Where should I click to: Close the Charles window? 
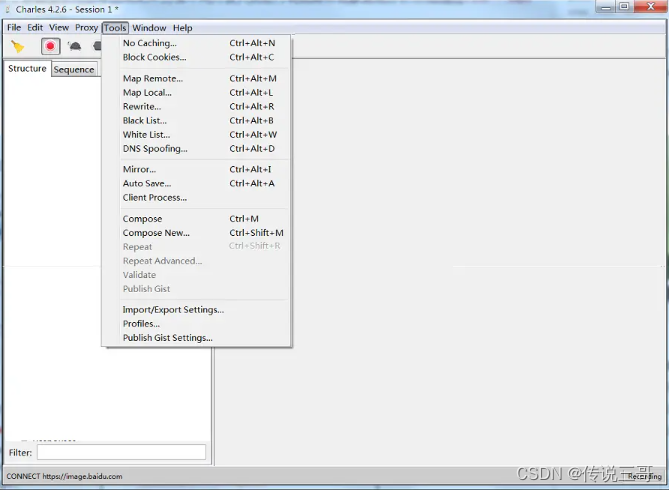651,6
